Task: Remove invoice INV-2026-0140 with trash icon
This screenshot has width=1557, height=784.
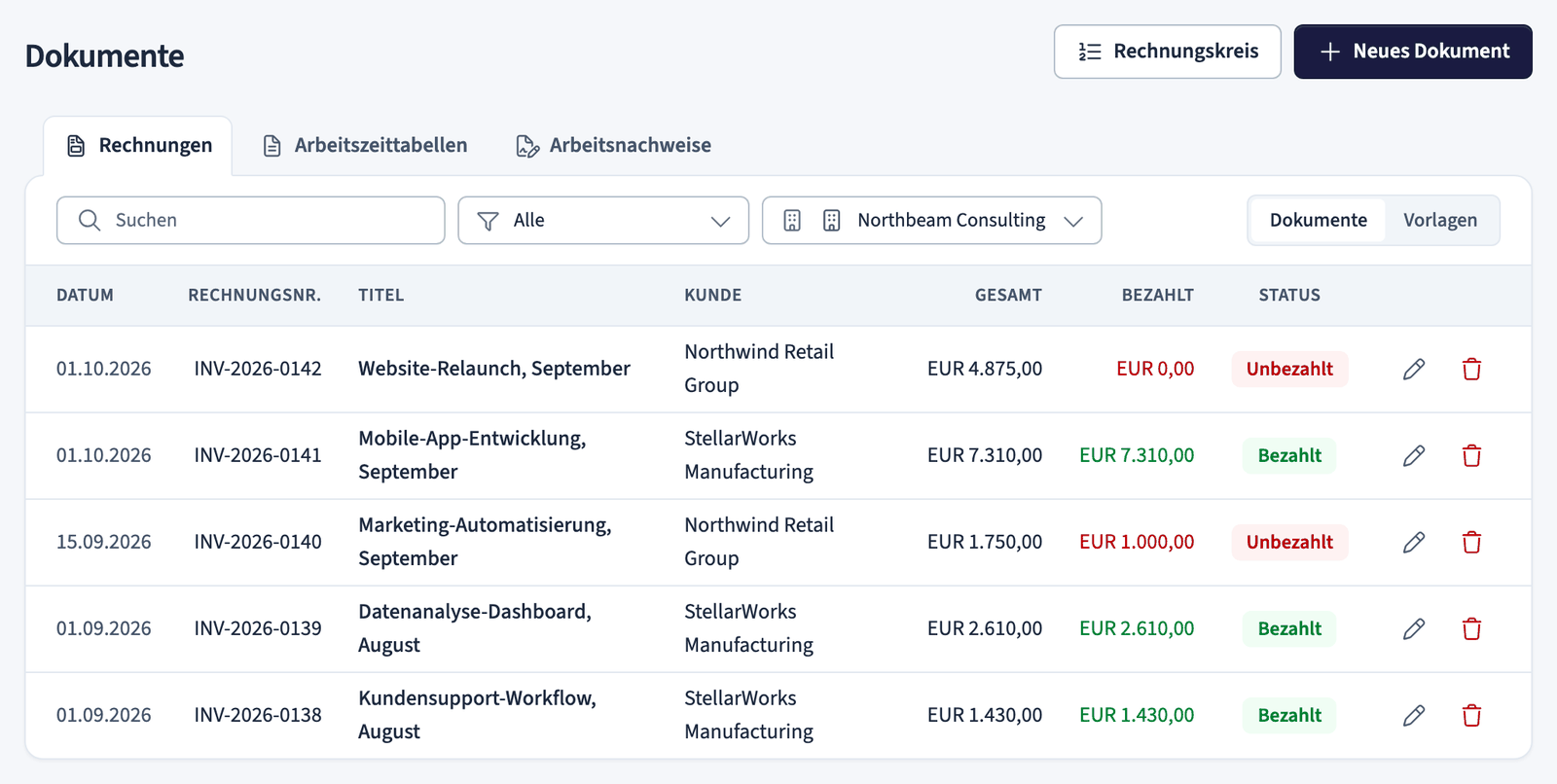Action: (1471, 542)
